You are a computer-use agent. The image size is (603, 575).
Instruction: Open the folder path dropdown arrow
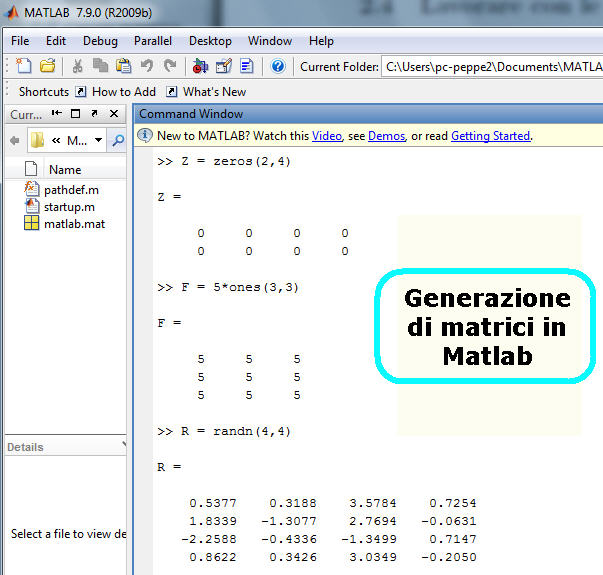[98, 140]
